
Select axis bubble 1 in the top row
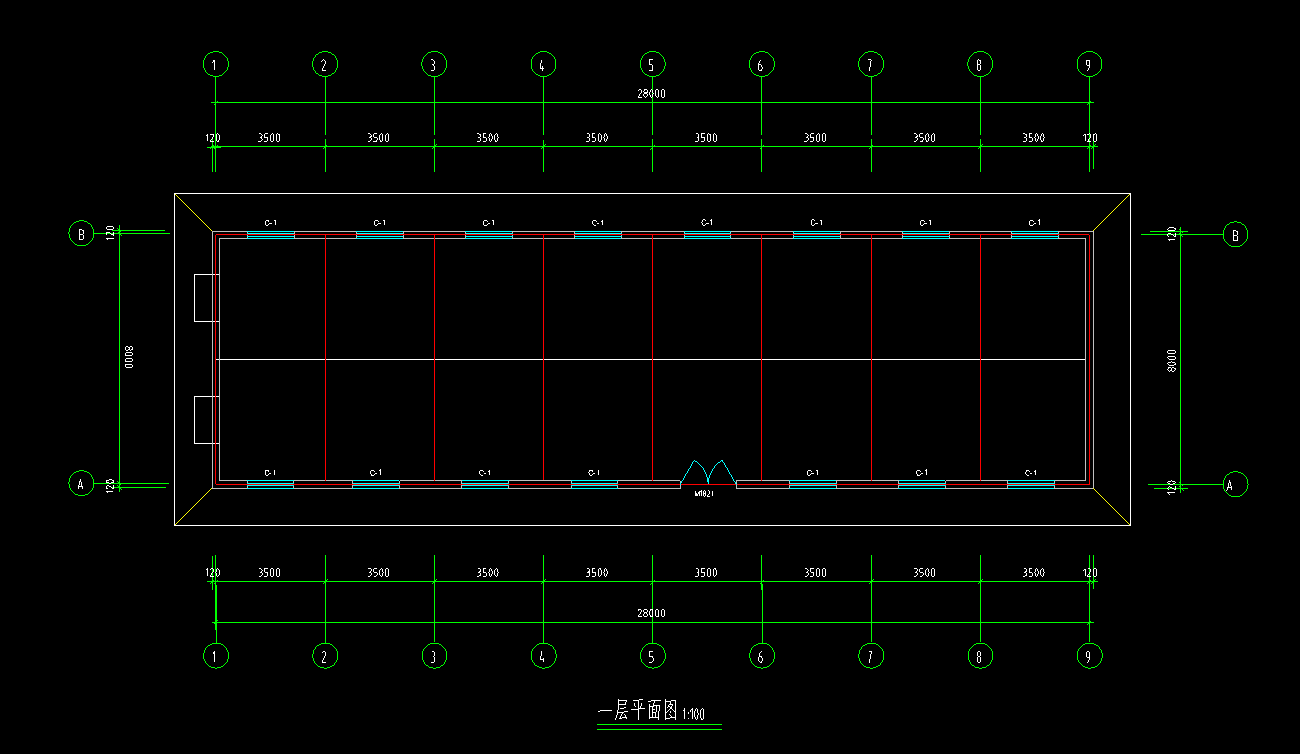click(x=215, y=65)
